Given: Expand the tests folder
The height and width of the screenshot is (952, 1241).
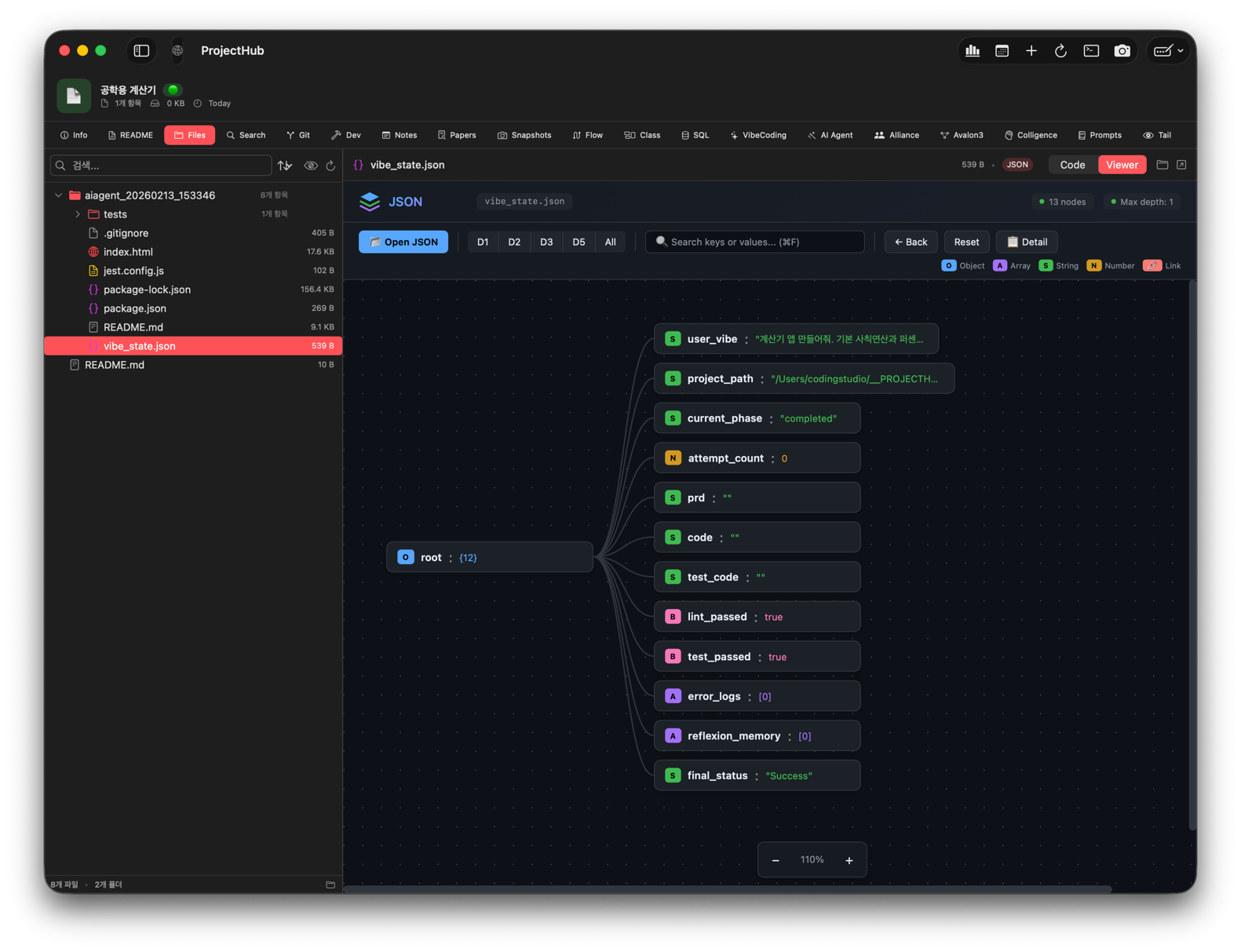Looking at the screenshot, I should pyautogui.click(x=78, y=214).
